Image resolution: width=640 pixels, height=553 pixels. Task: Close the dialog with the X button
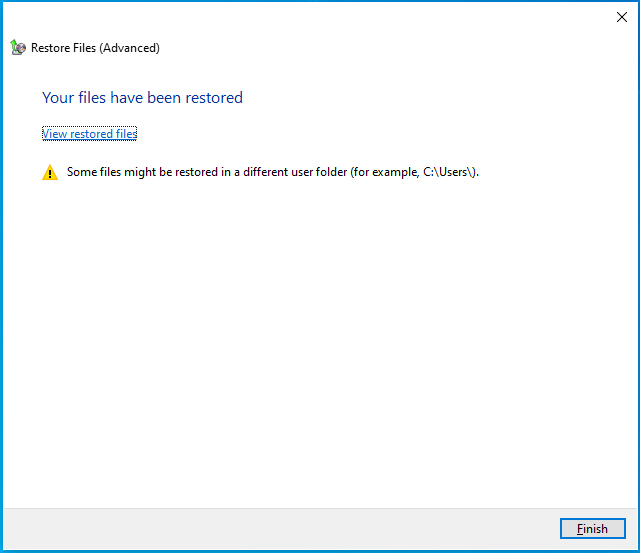[622, 17]
